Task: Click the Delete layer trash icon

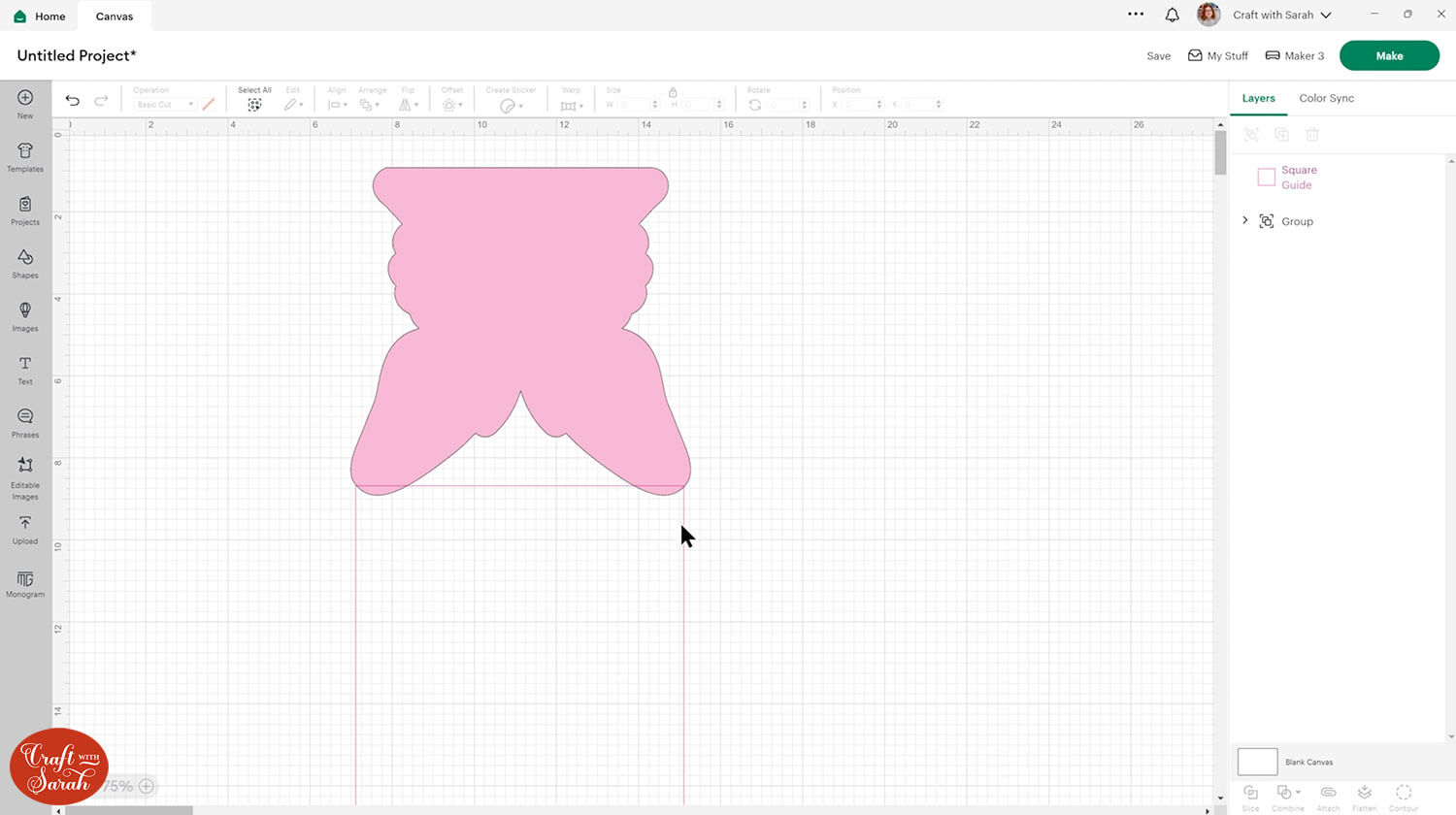Action: coord(1312,135)
